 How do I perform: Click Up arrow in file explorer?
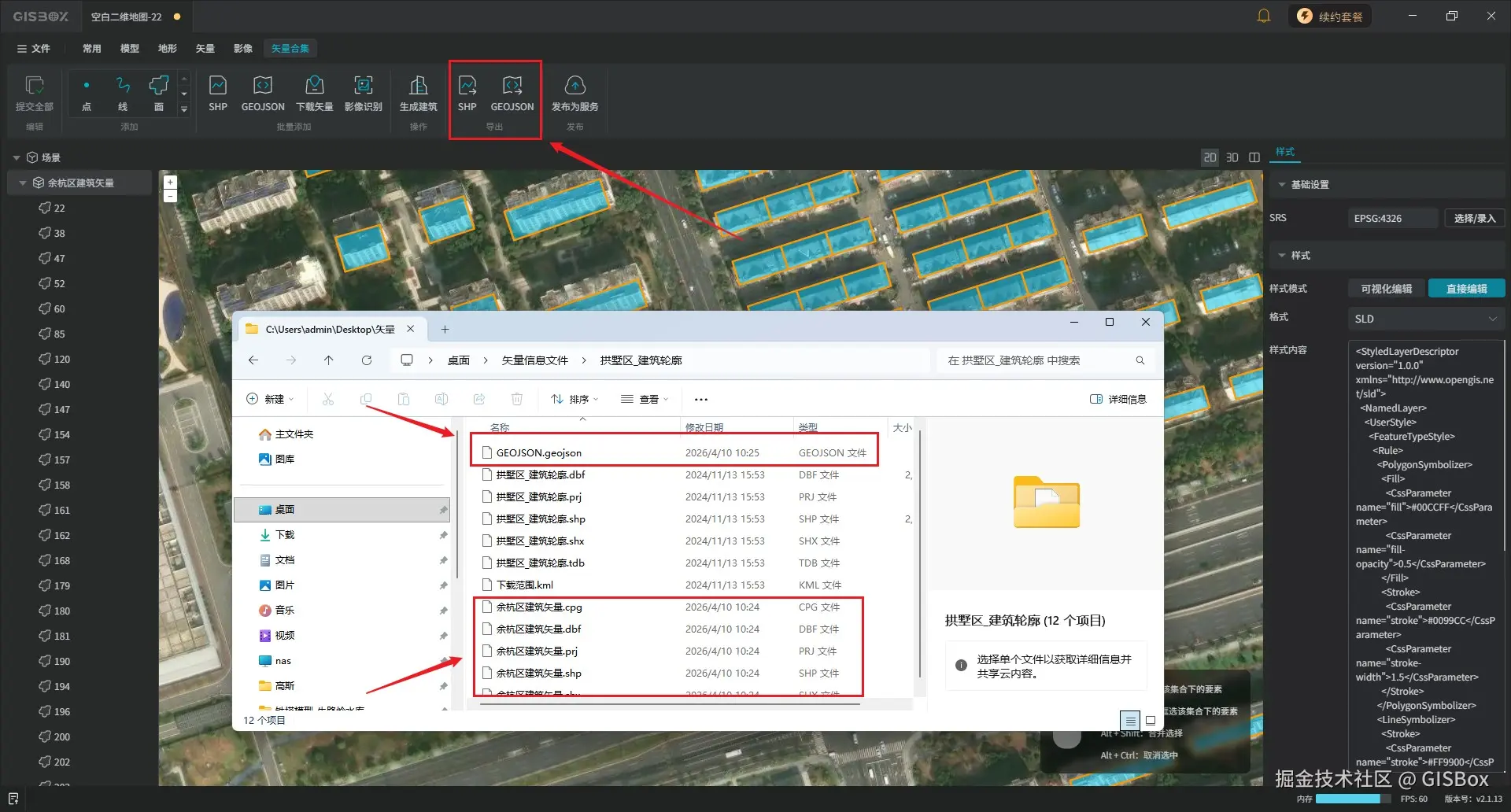329,360
